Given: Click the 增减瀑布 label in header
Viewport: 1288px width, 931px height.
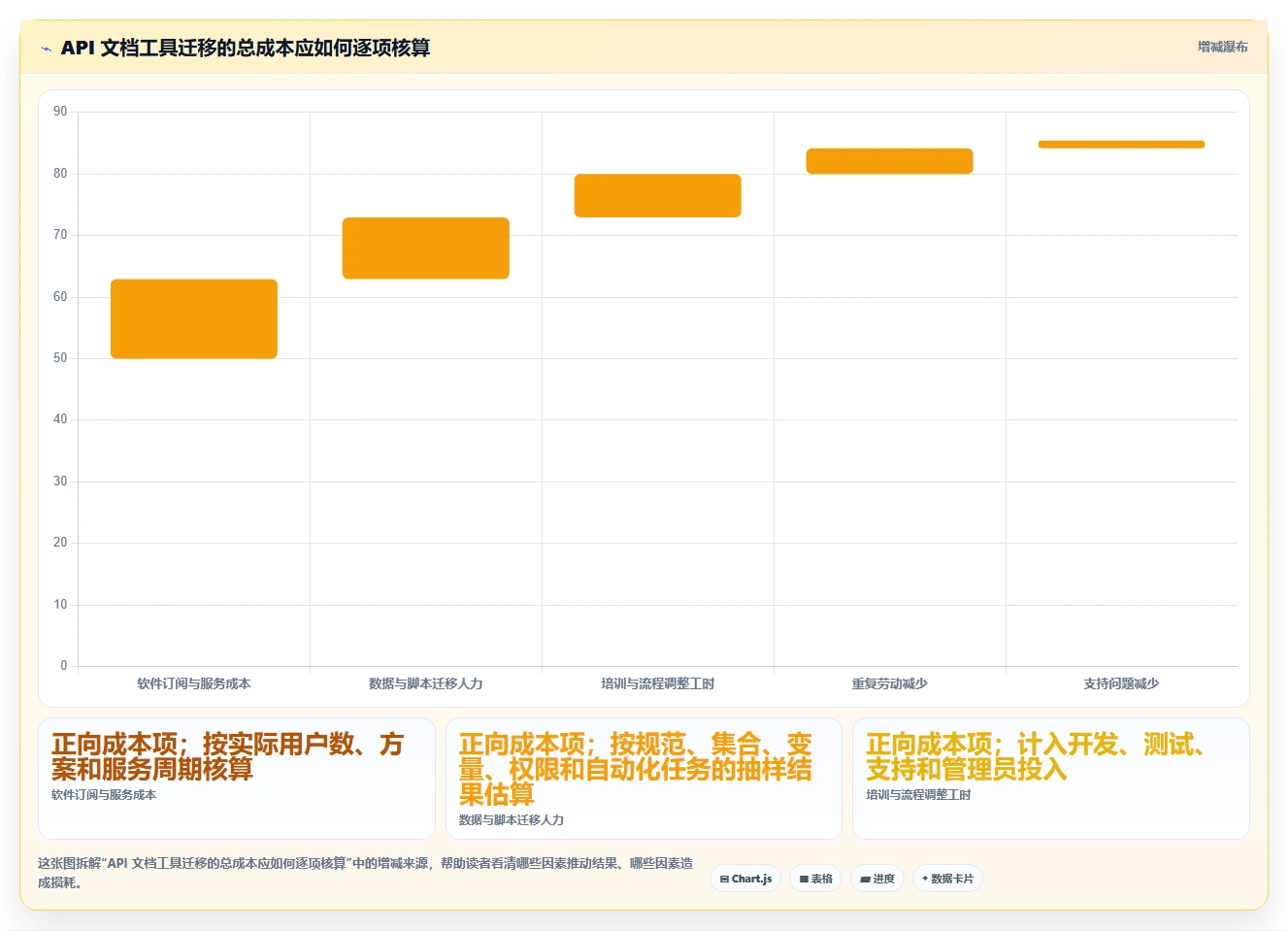Looking at the screenshot, I should pyautogui.click(x=1222, y=47).
